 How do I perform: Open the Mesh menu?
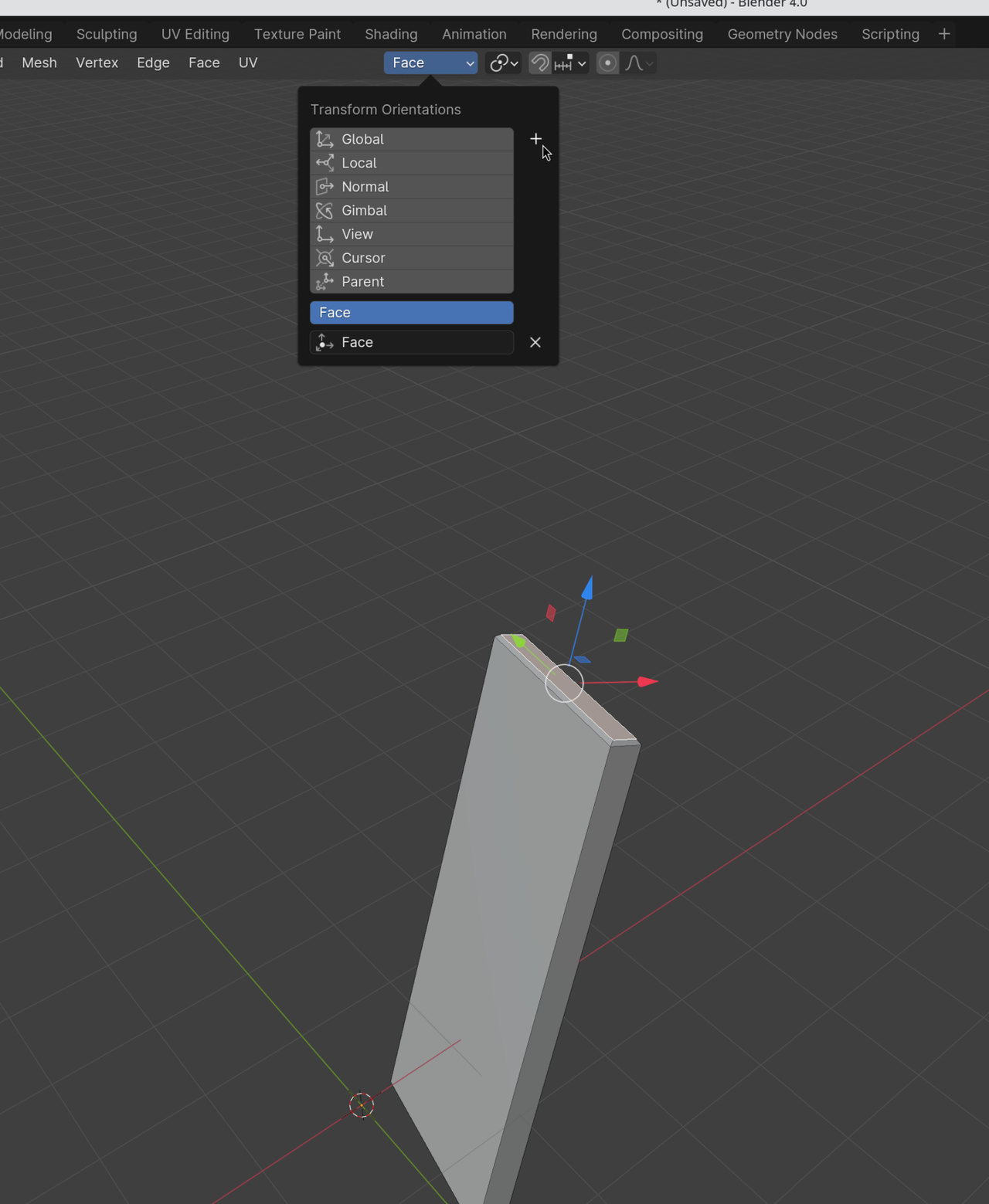(x=39, y=63)
